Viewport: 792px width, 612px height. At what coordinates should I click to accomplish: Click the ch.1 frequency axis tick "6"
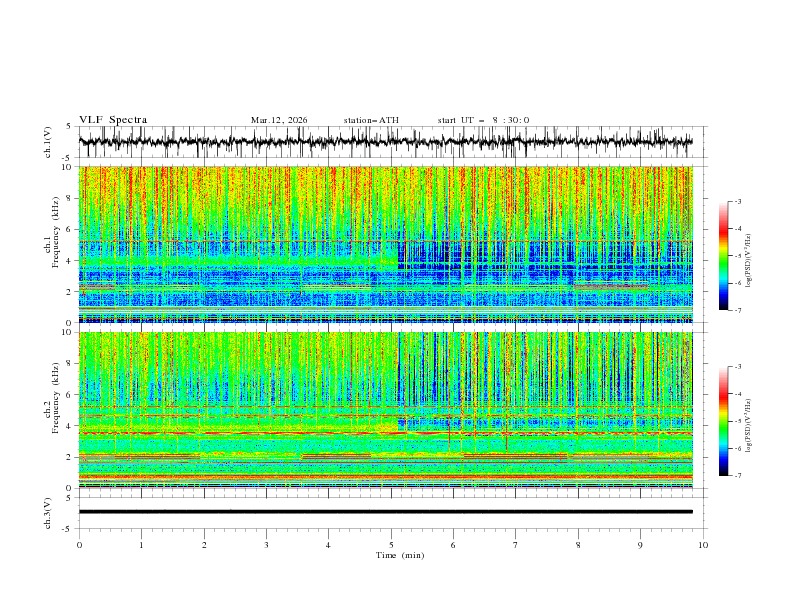click(x=70, y=230)
